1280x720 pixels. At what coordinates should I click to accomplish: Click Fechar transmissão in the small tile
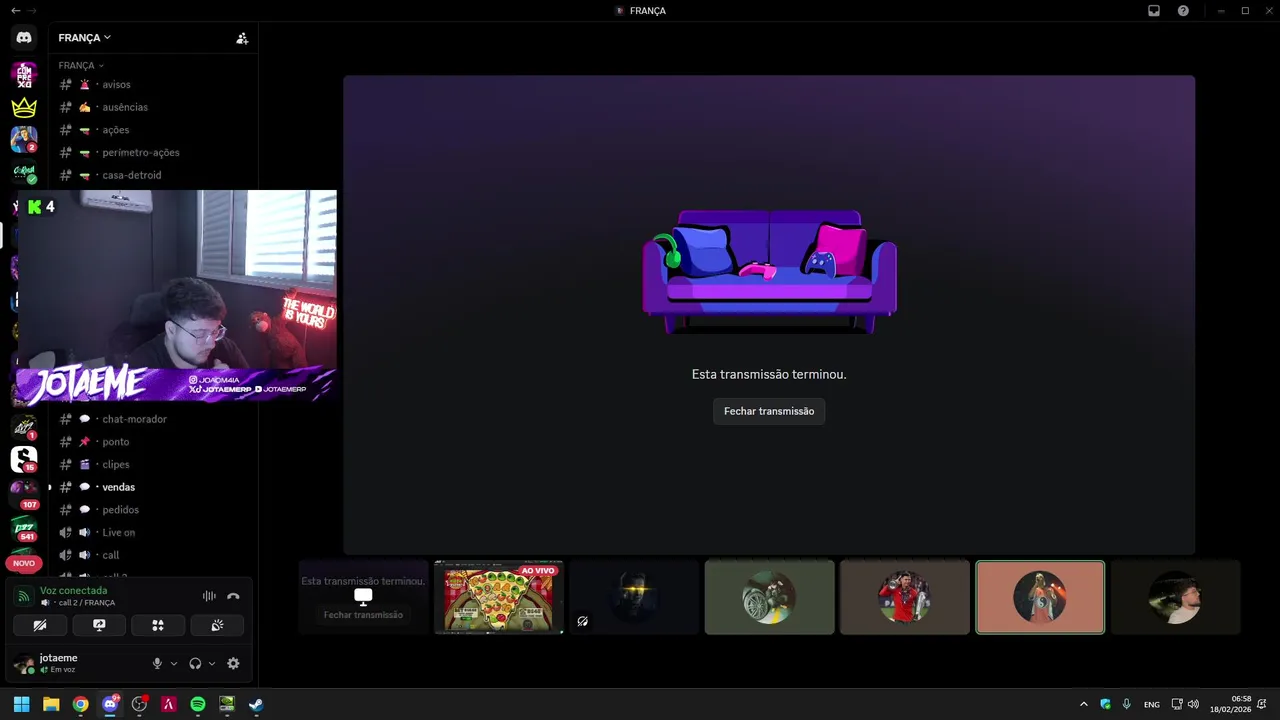[x=363, y=615]
